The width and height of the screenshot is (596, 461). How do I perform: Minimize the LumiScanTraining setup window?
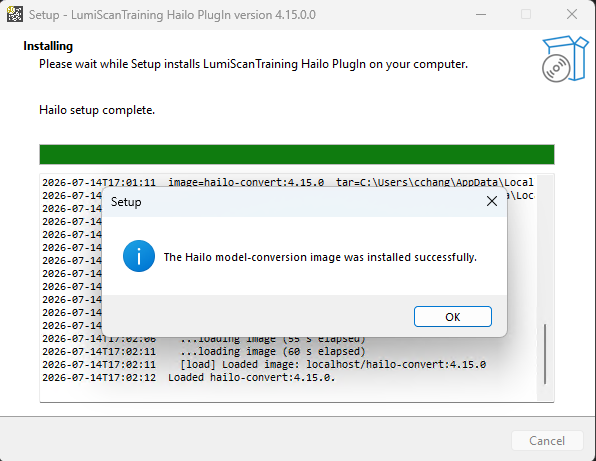[481, 14]
